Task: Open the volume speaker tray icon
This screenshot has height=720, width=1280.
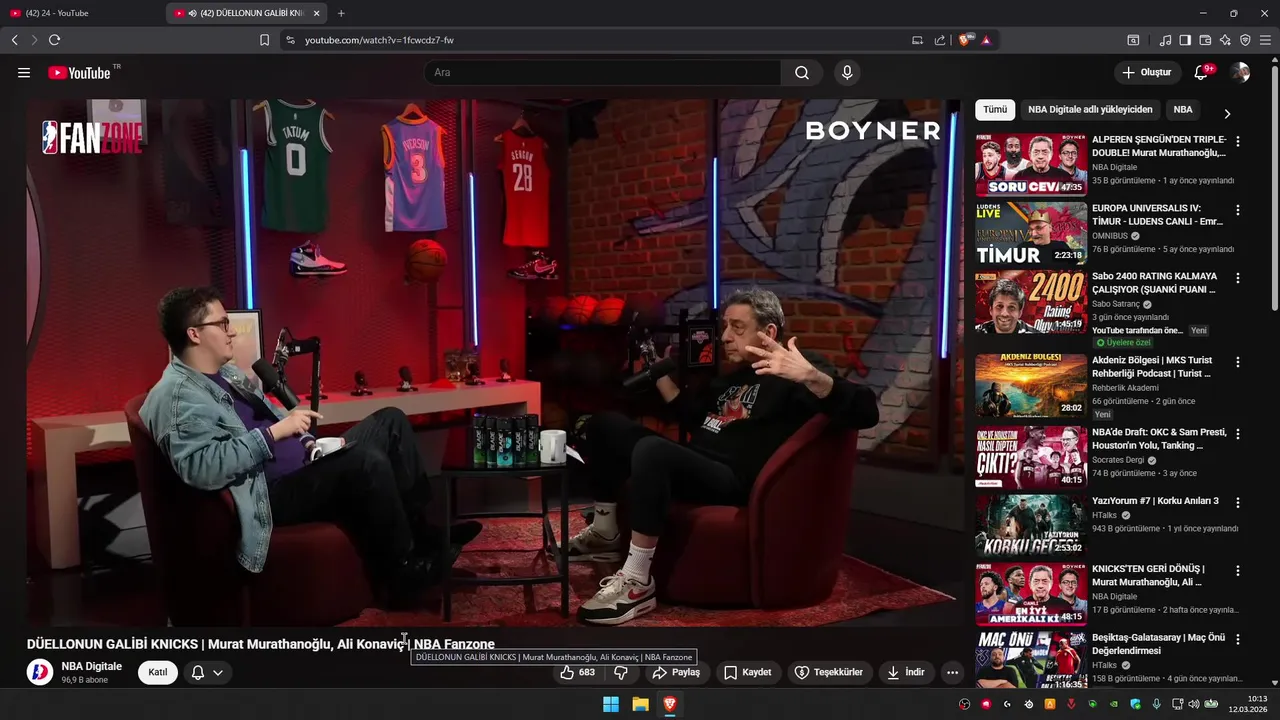Action: (x=1193, y=704)
